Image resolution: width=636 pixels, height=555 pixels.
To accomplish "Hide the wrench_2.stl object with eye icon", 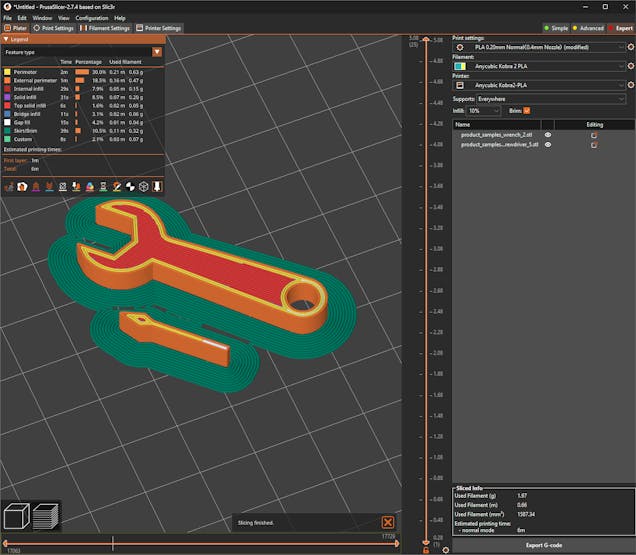I will tap(547, 134).
